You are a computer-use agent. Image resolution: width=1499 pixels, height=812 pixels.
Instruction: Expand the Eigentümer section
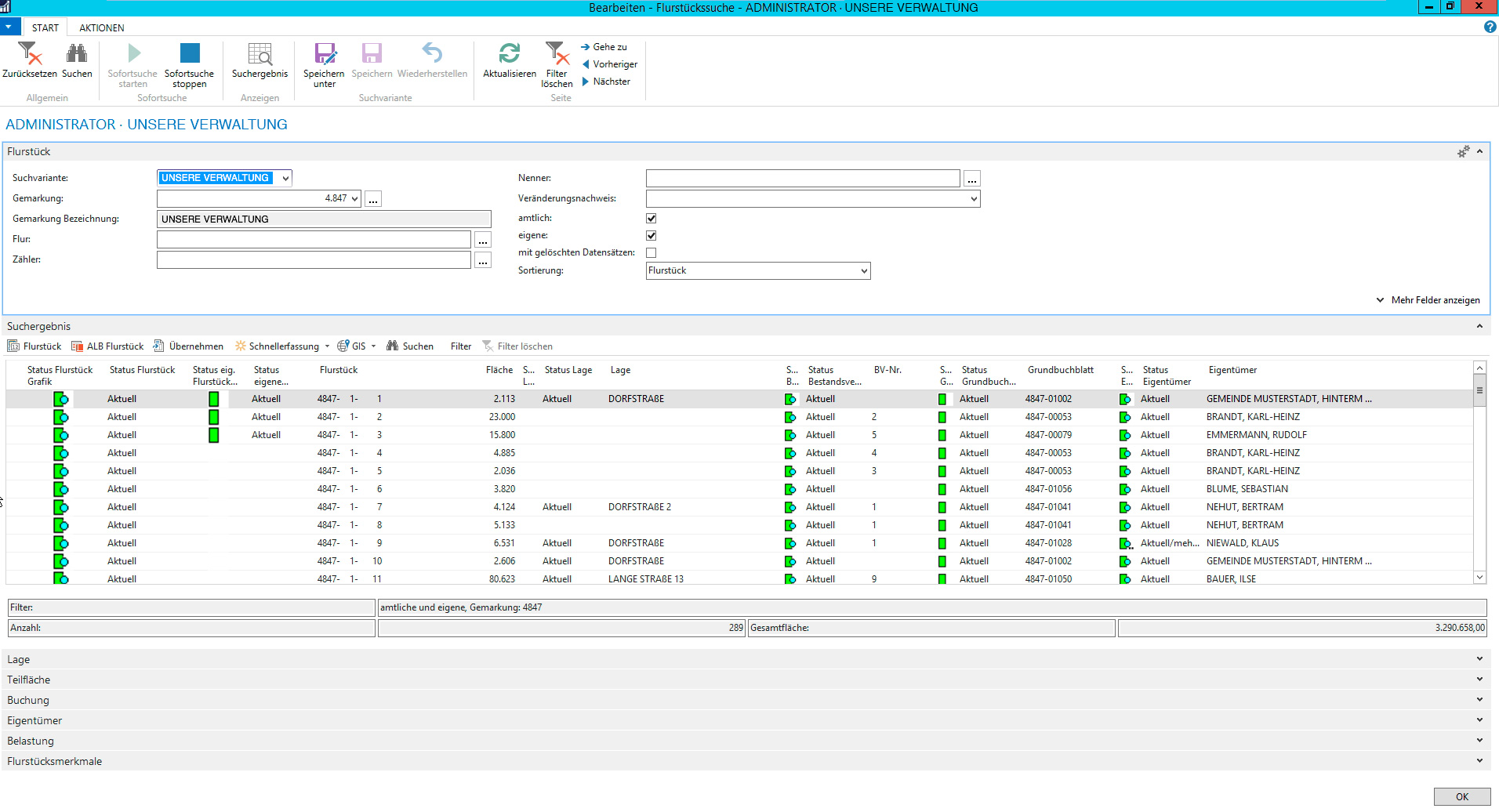pos(34,721)
